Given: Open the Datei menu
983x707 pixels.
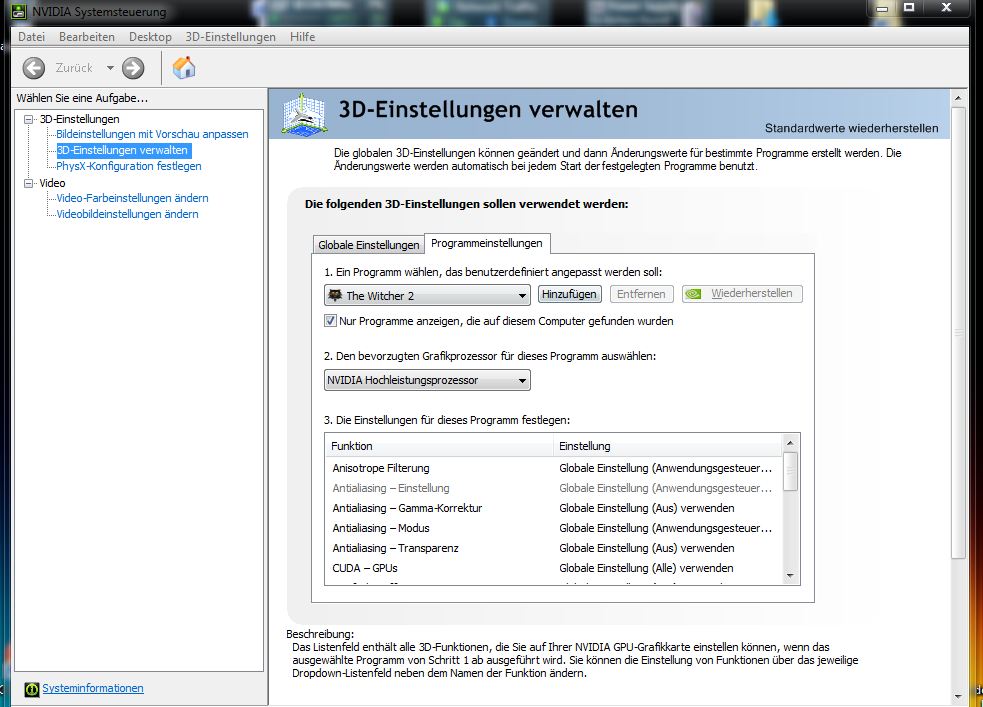Looking at the screenshot, I should point(31,36).
